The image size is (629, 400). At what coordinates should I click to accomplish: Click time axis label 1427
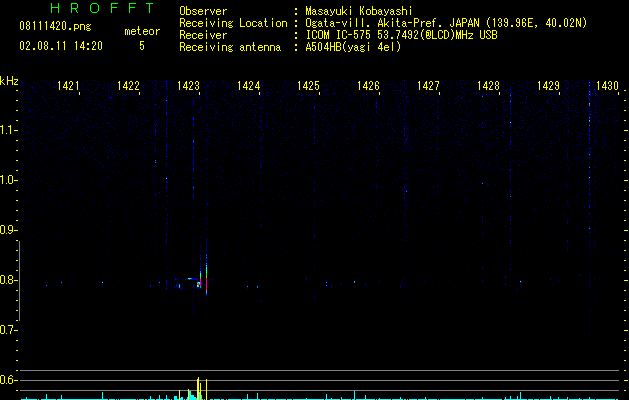point(428,86)
